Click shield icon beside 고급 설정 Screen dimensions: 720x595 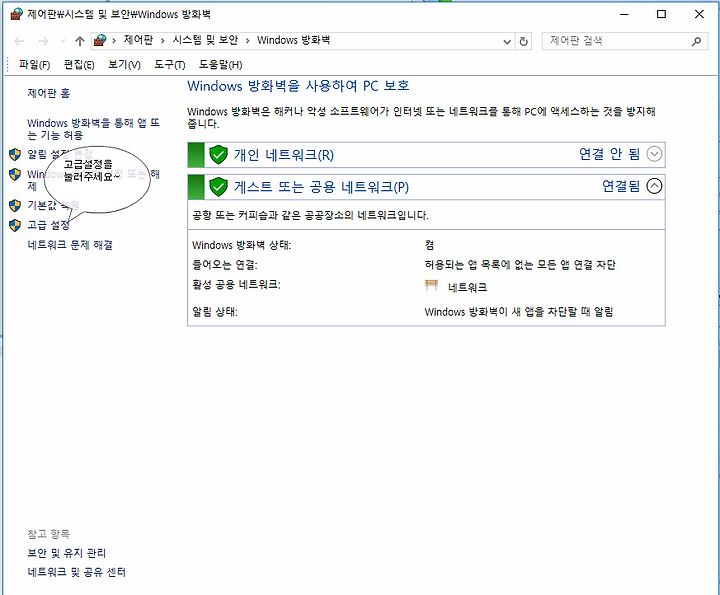tap(15, 225)
